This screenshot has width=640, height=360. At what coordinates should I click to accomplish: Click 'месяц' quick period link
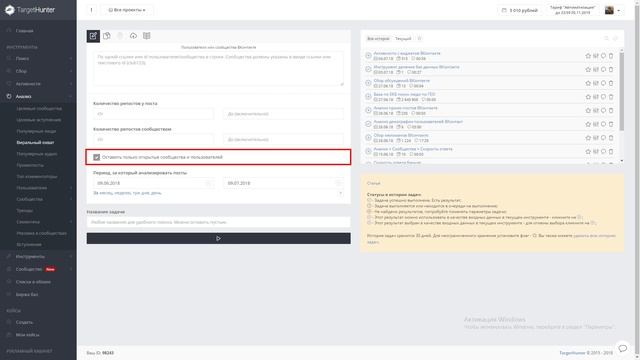tap(106, 193)
